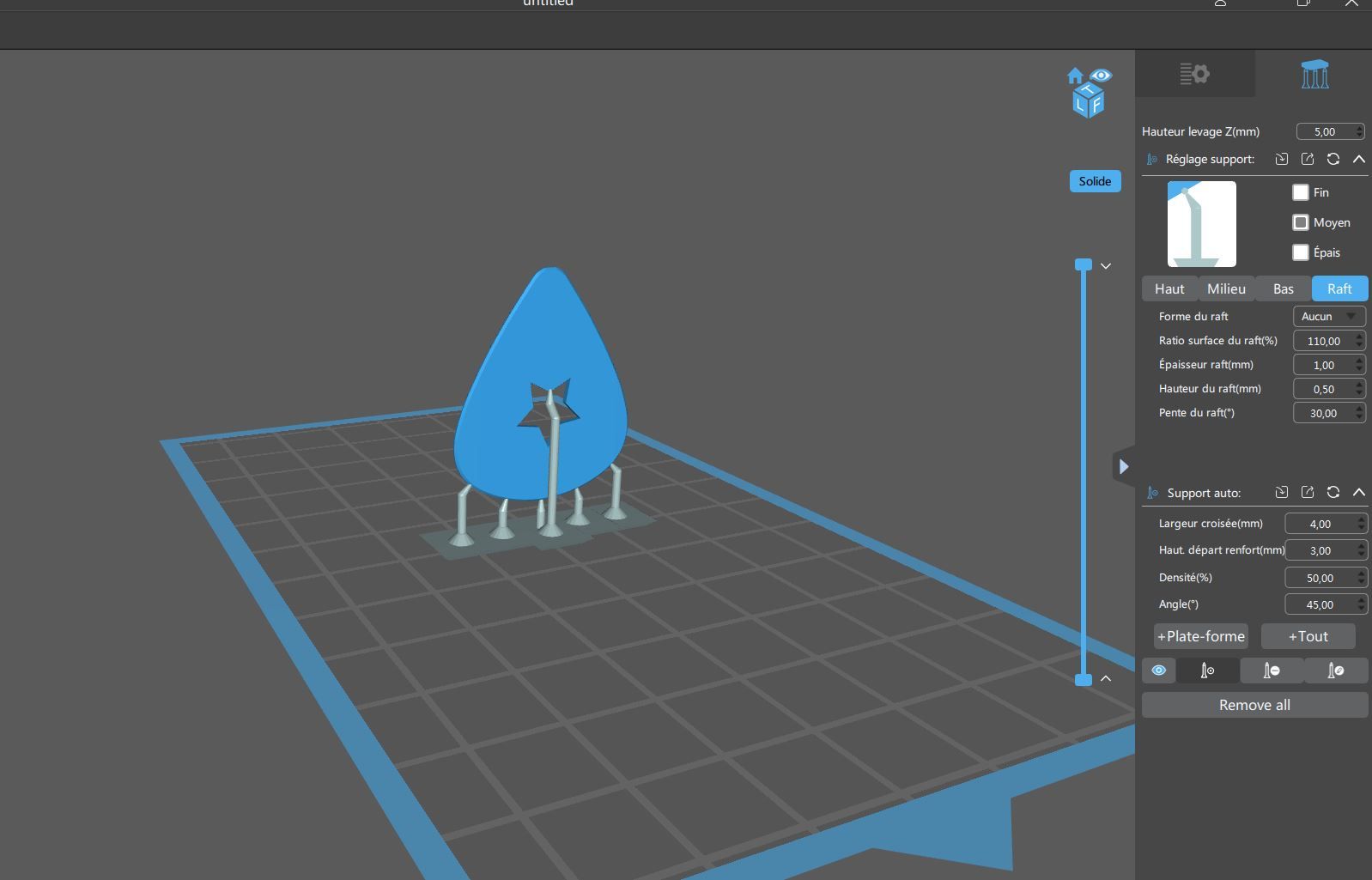1372x880 pixels.
Task: Enable the Épais support checkbox
Action: (x=1301, y=252)
